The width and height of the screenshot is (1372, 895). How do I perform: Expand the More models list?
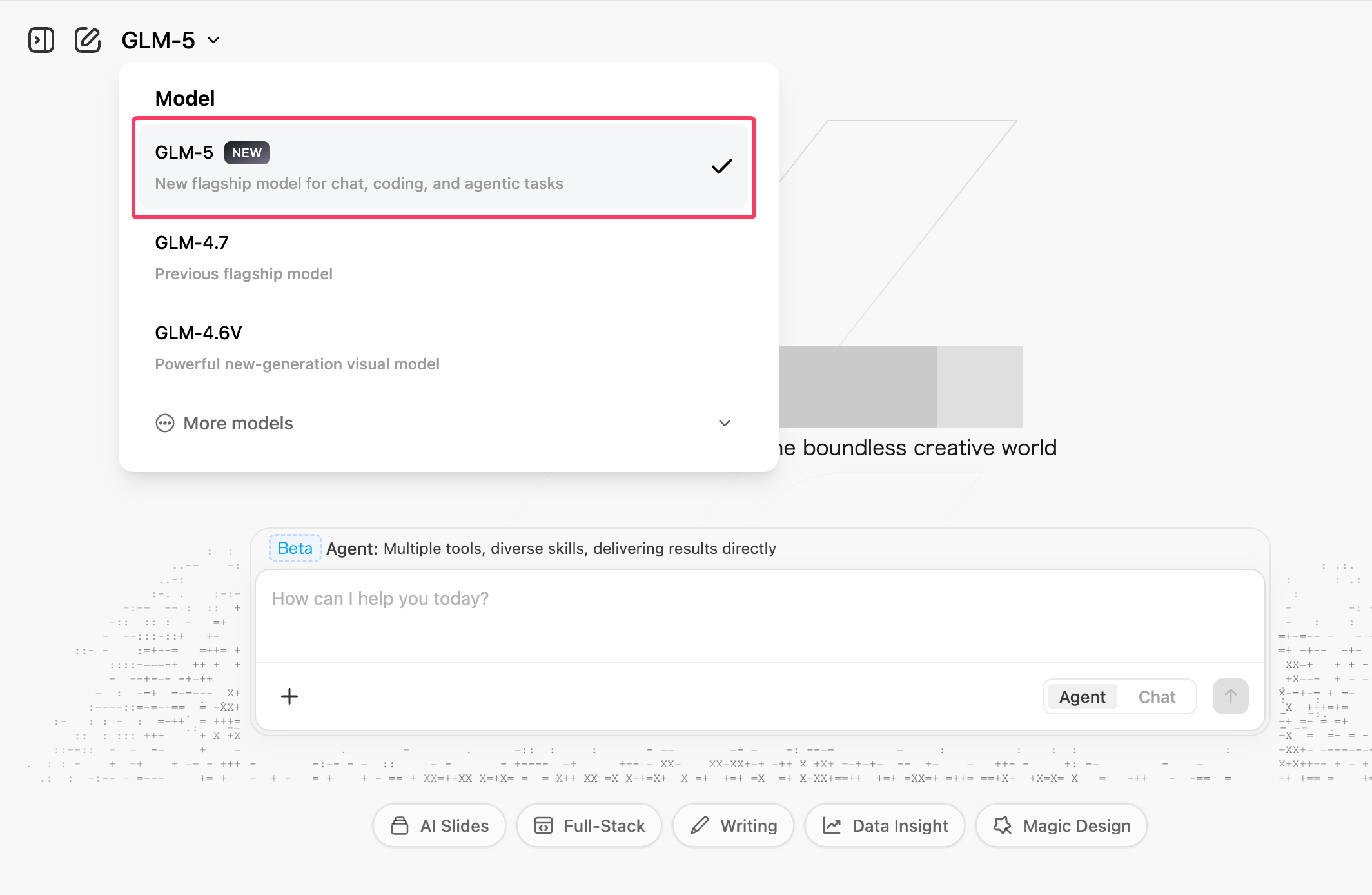pos(237,422)
